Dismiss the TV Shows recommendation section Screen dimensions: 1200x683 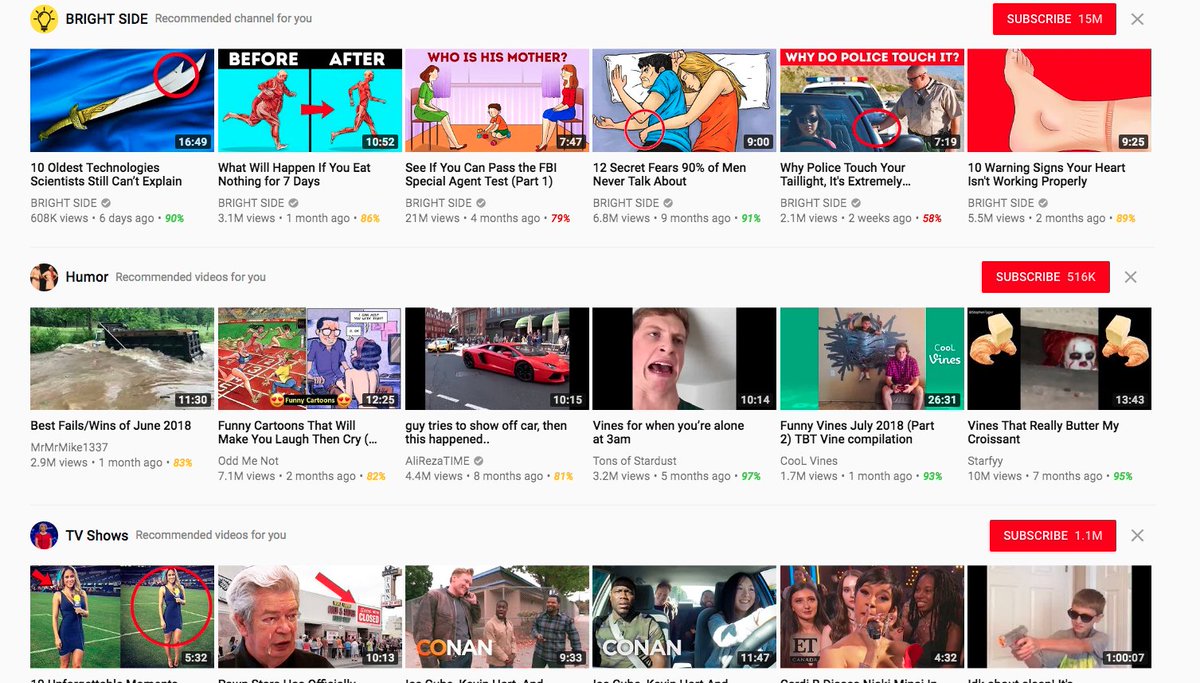pos(1137,535)
